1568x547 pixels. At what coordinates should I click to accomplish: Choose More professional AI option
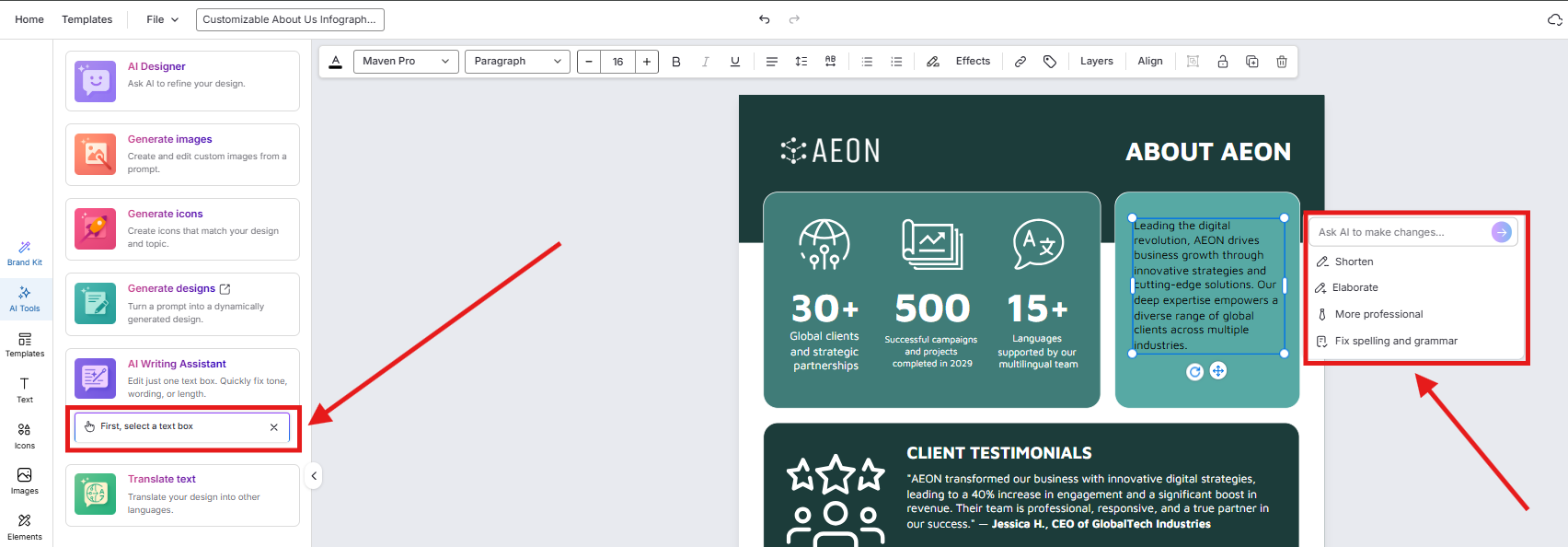1378,314
